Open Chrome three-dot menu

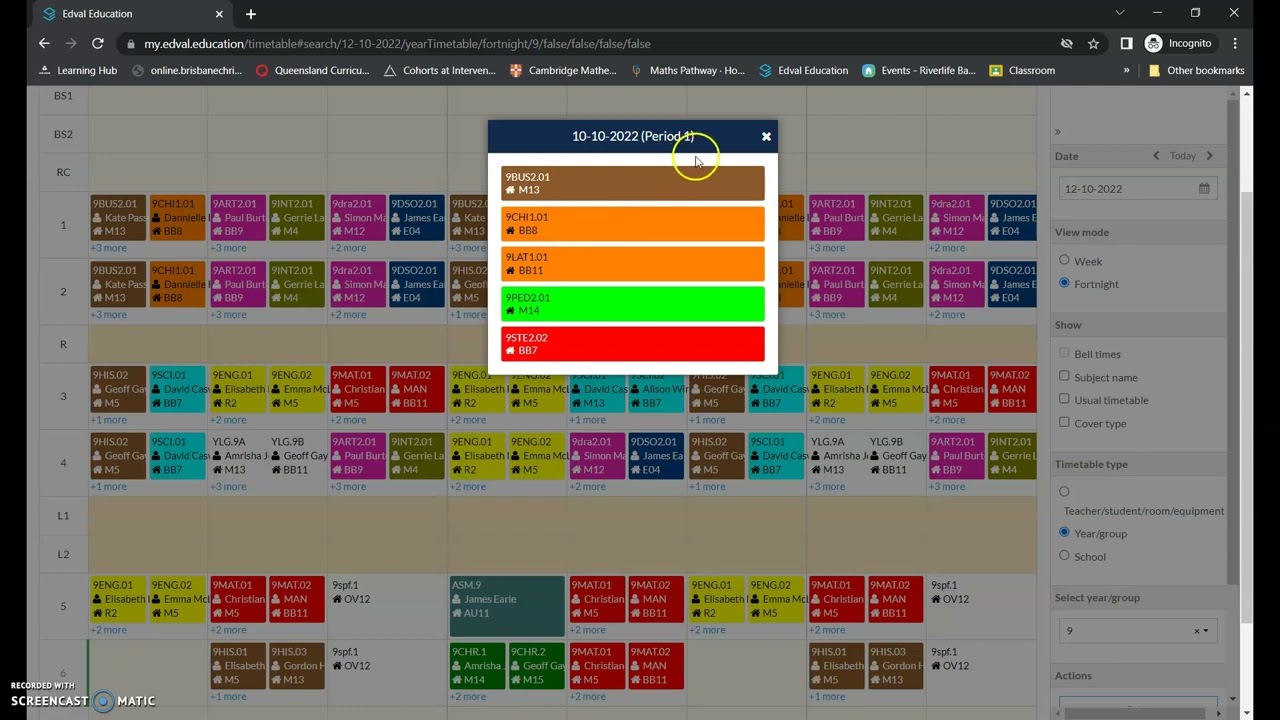coord(1236,44)
